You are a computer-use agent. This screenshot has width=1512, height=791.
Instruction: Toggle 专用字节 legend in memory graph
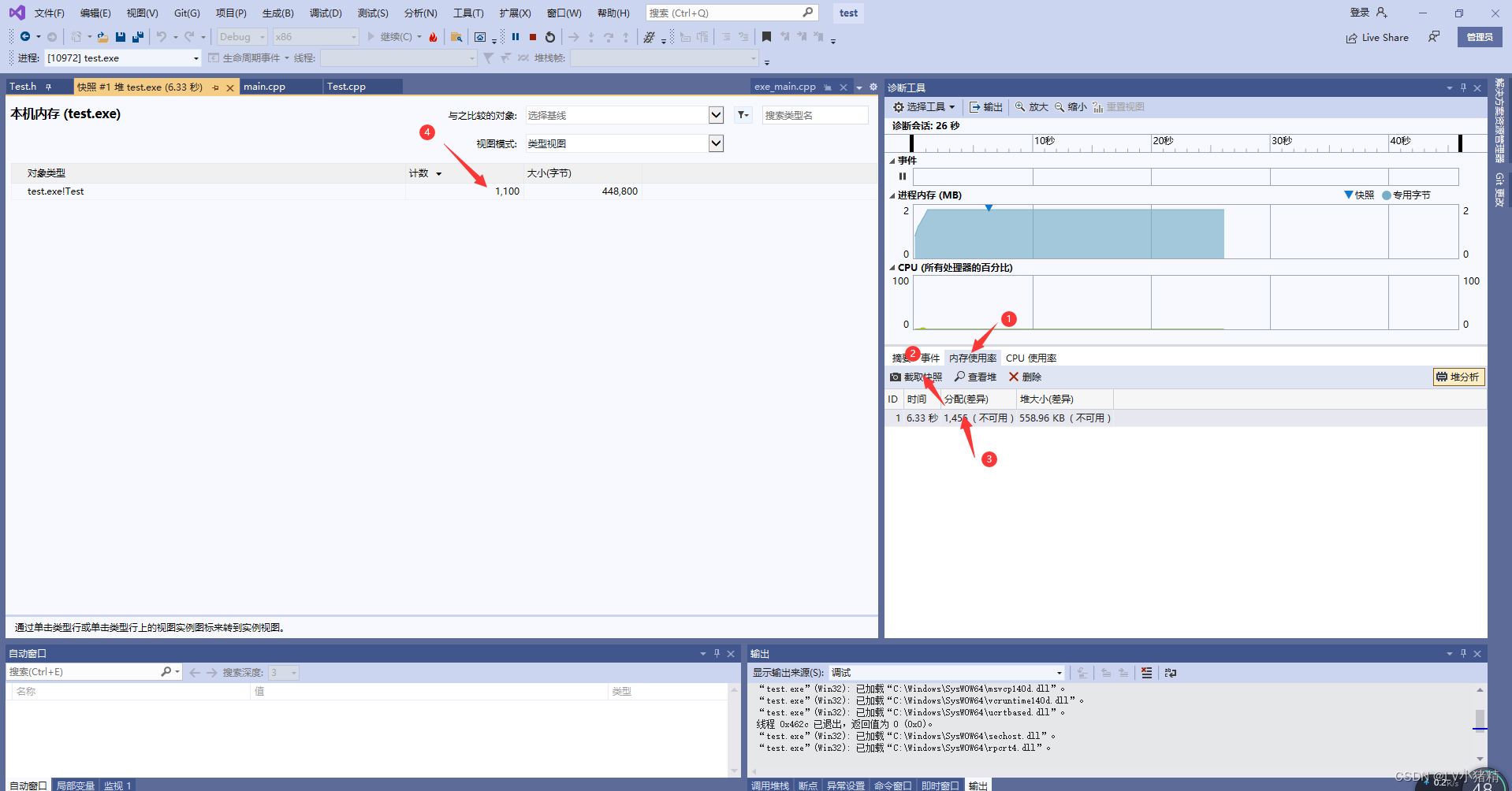pyautogui.click(x=1406, y=195)
